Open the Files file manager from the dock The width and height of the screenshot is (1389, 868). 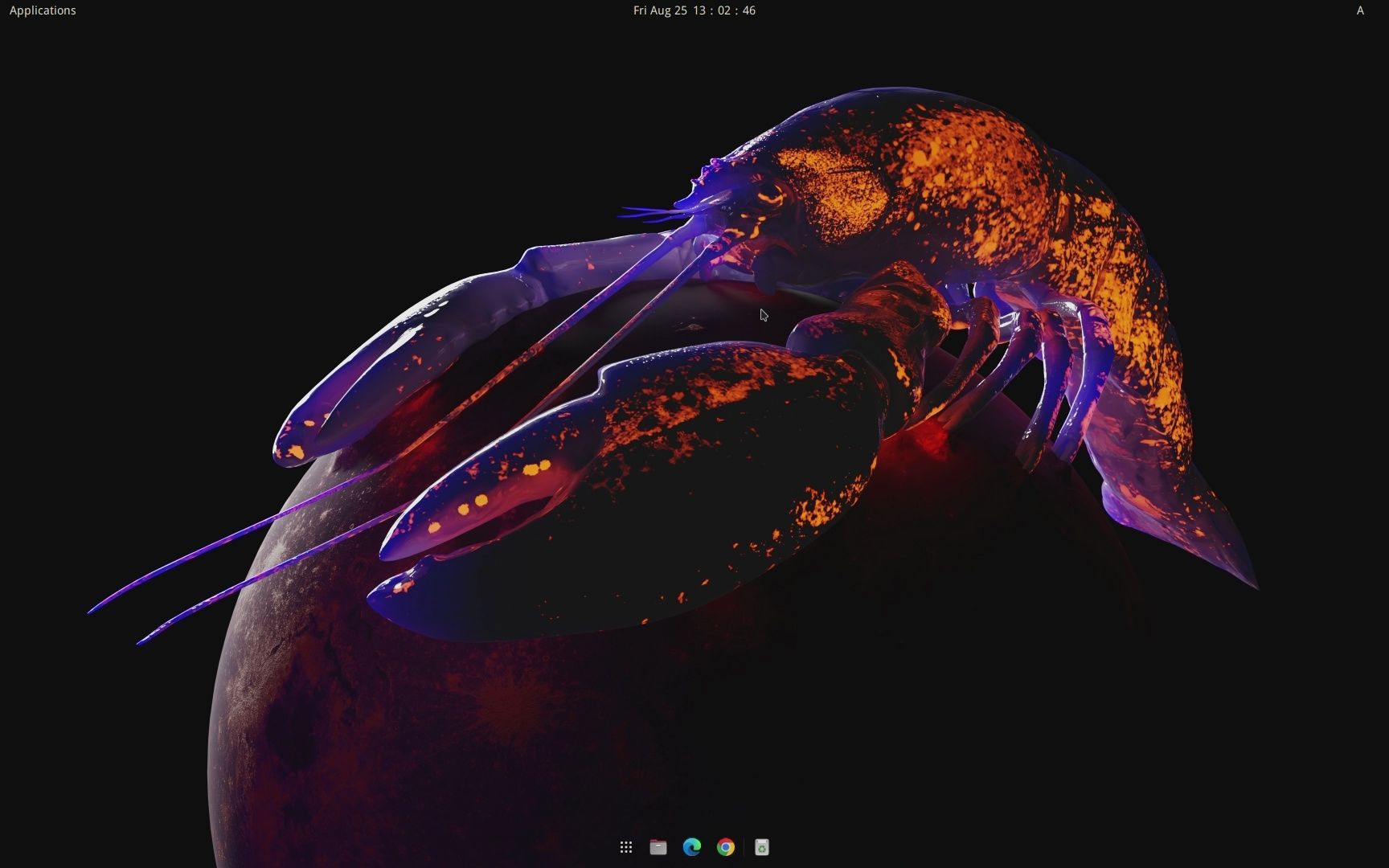point(658,847)
